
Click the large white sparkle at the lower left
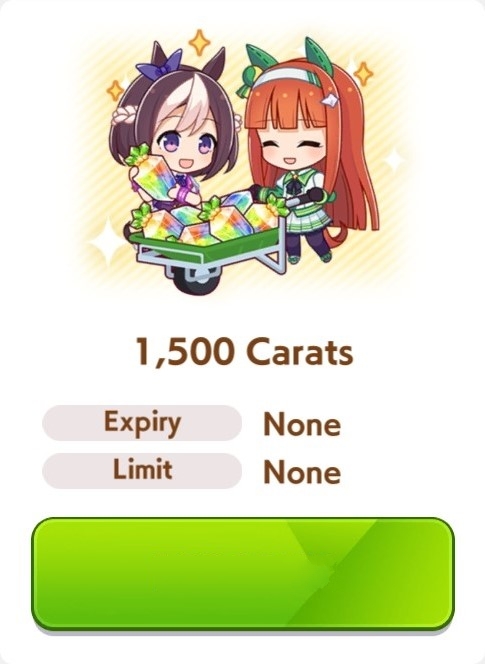pyautogui.click(x=108, y=241)
